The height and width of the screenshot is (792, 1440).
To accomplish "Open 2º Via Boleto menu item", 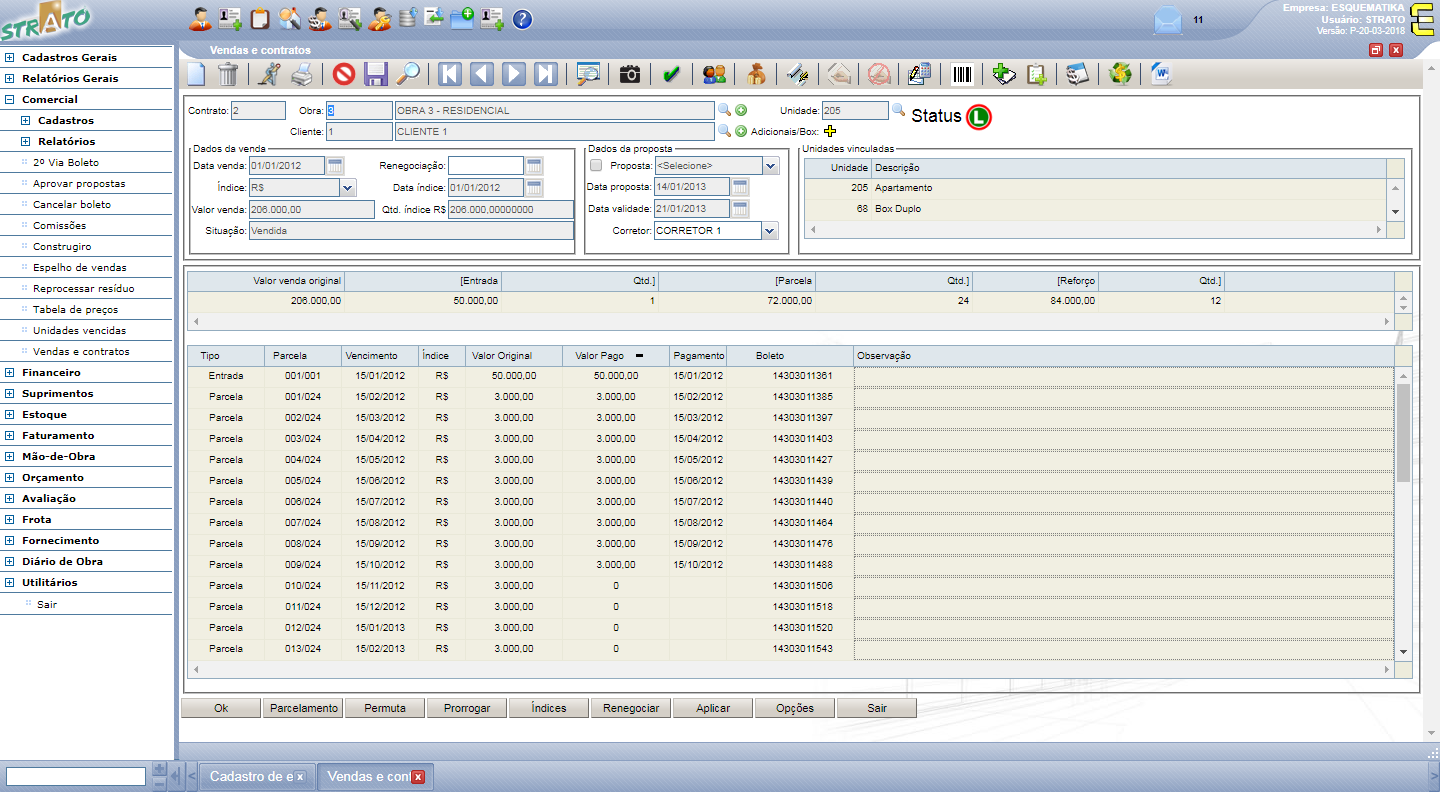I will (x=66, y=162).
